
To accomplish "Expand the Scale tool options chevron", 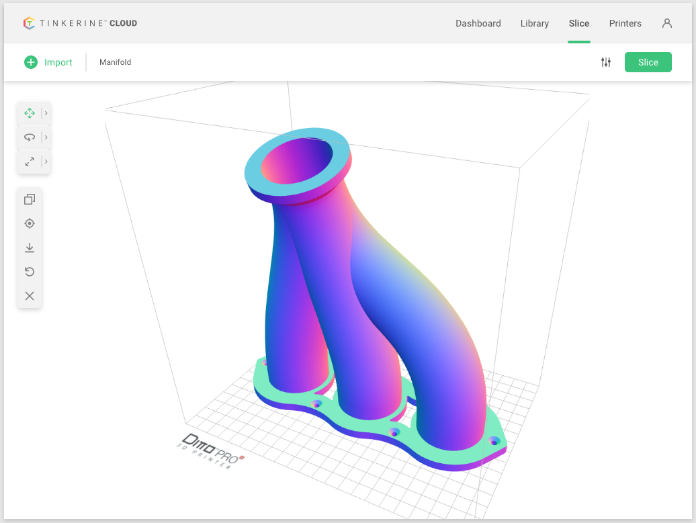I will point(46,161).
